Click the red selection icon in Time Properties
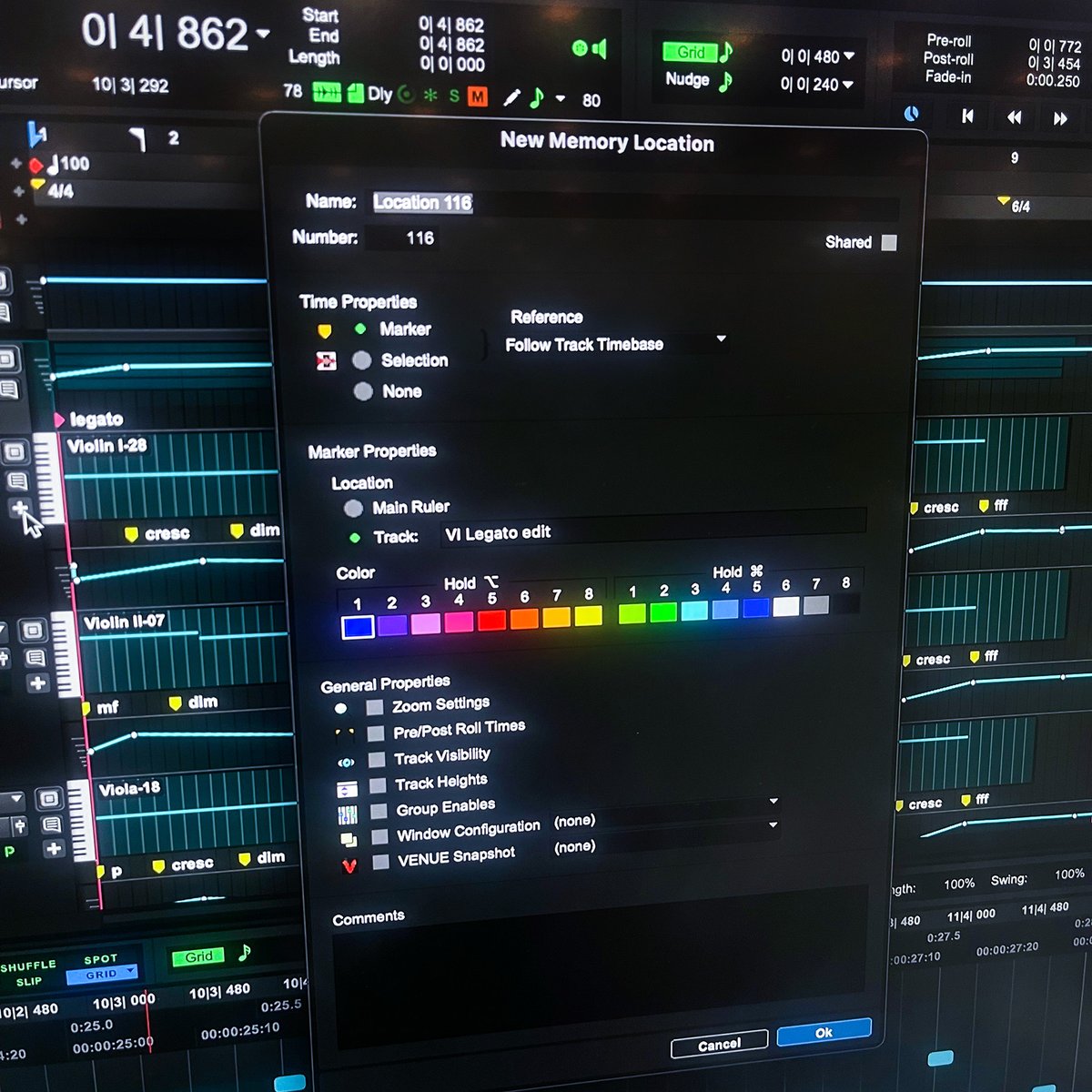The image size is (1092, 1092). click(x=326, y=361)
